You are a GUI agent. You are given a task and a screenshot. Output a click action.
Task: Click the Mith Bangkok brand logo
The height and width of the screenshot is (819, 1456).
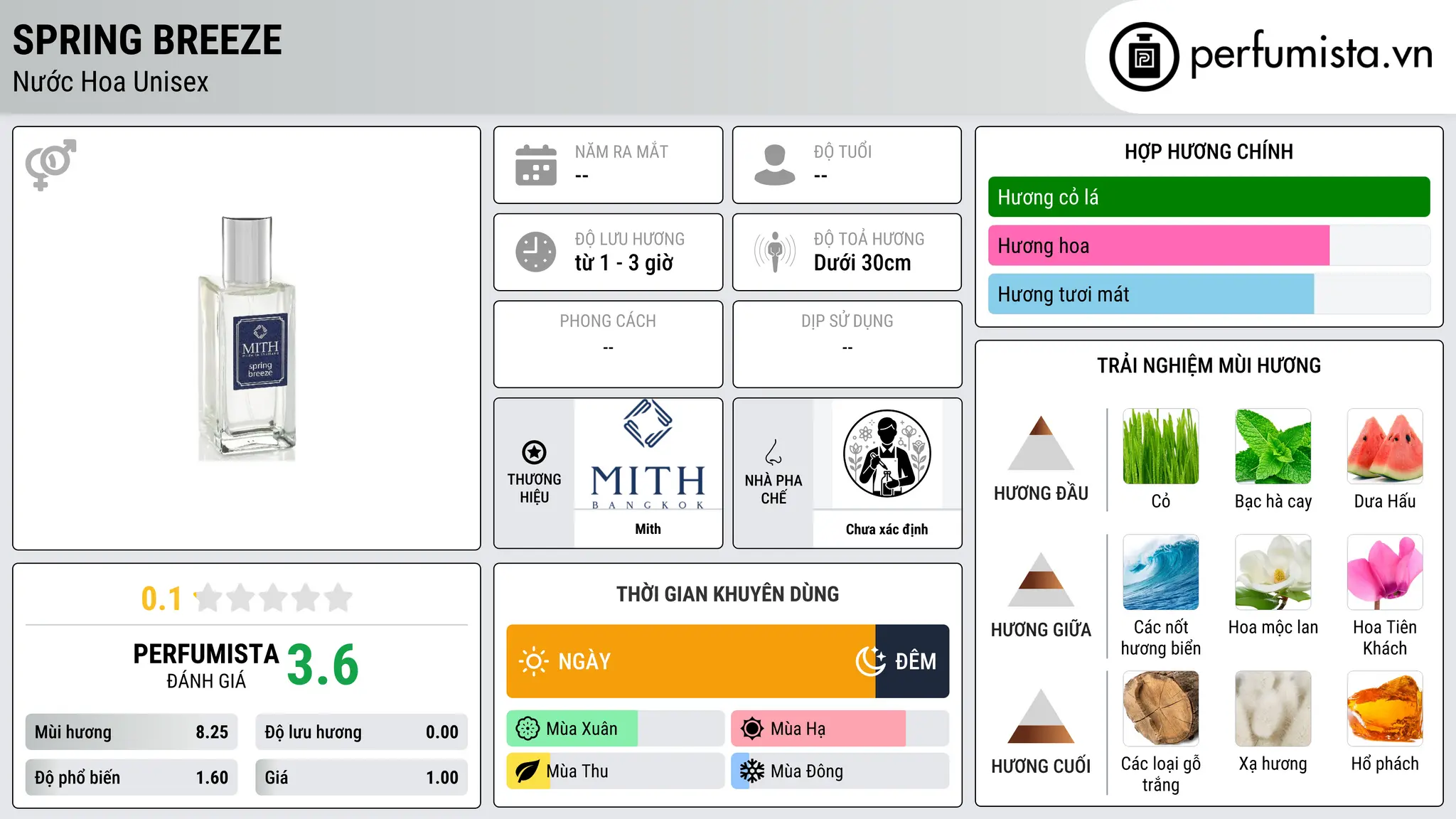tap(648, 455)
